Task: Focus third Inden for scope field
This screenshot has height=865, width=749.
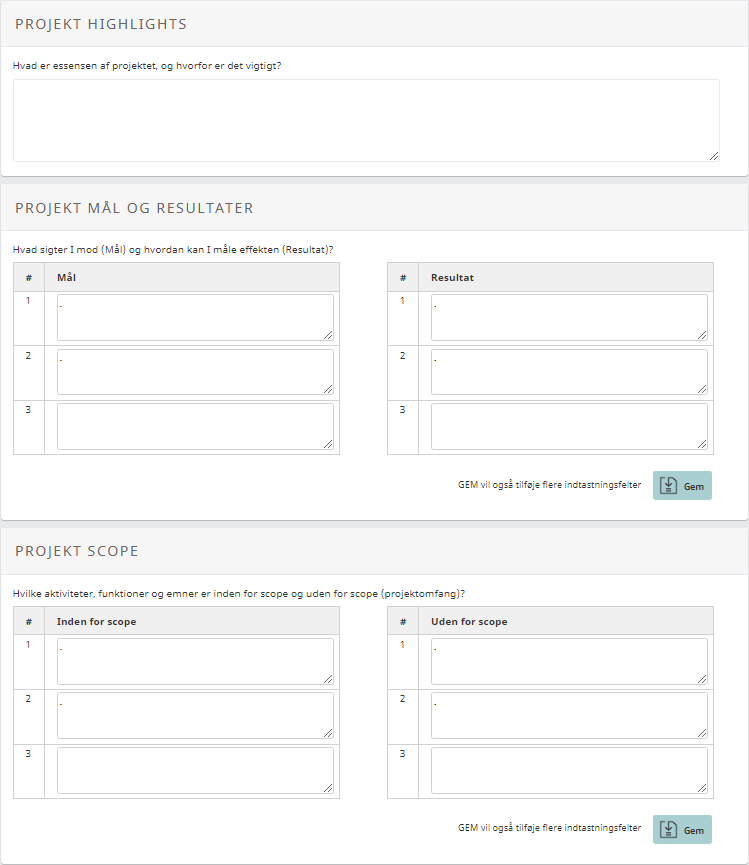Action: [x=195, y=770]
